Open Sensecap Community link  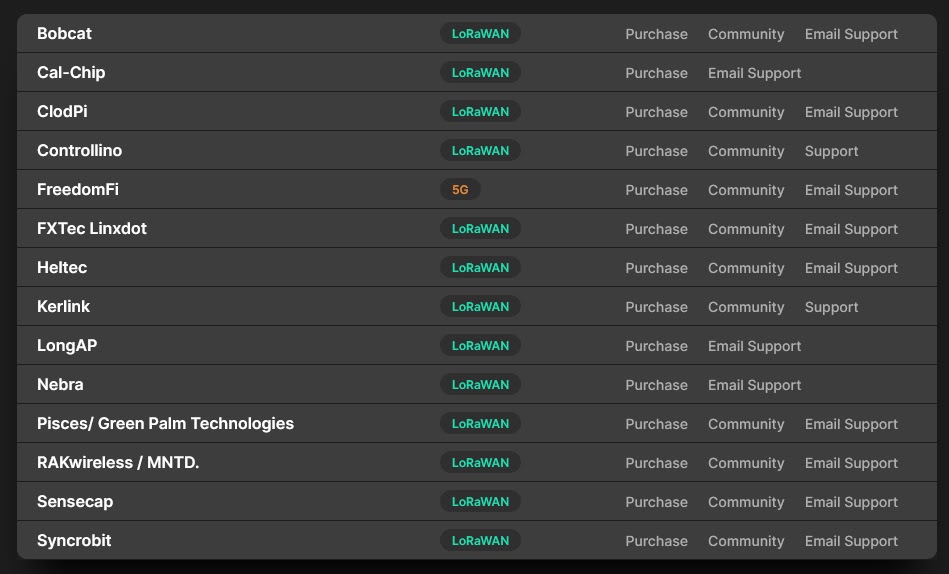pyautogui.click(x=745, y=502)
